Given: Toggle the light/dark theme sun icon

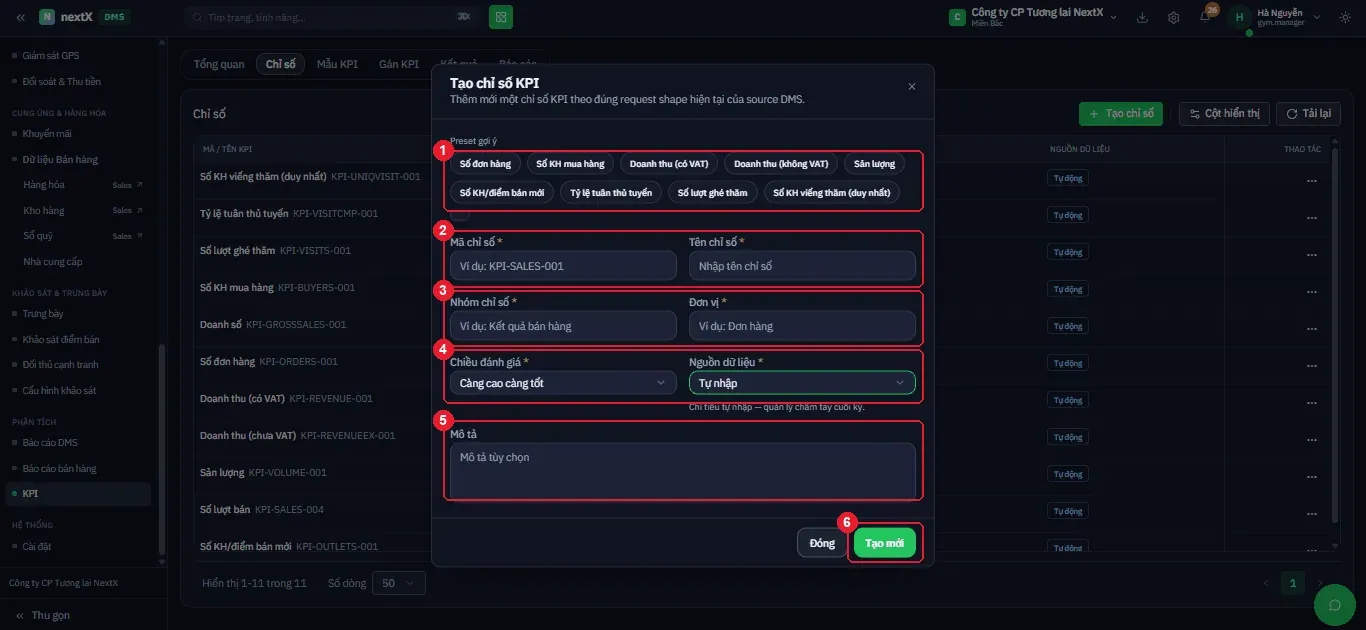Looking at the screenshot, I should pos(1346,17).
